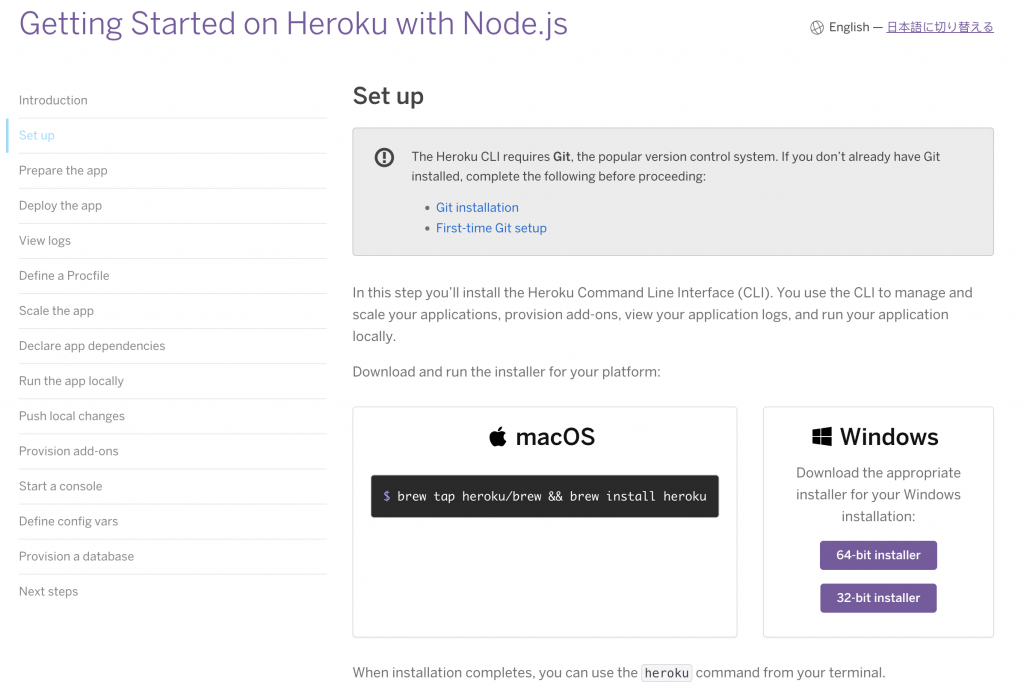This screenshot has width=1024, height=694.
Task: Click the Windows logo icon
Action: (x=822, y=437)
